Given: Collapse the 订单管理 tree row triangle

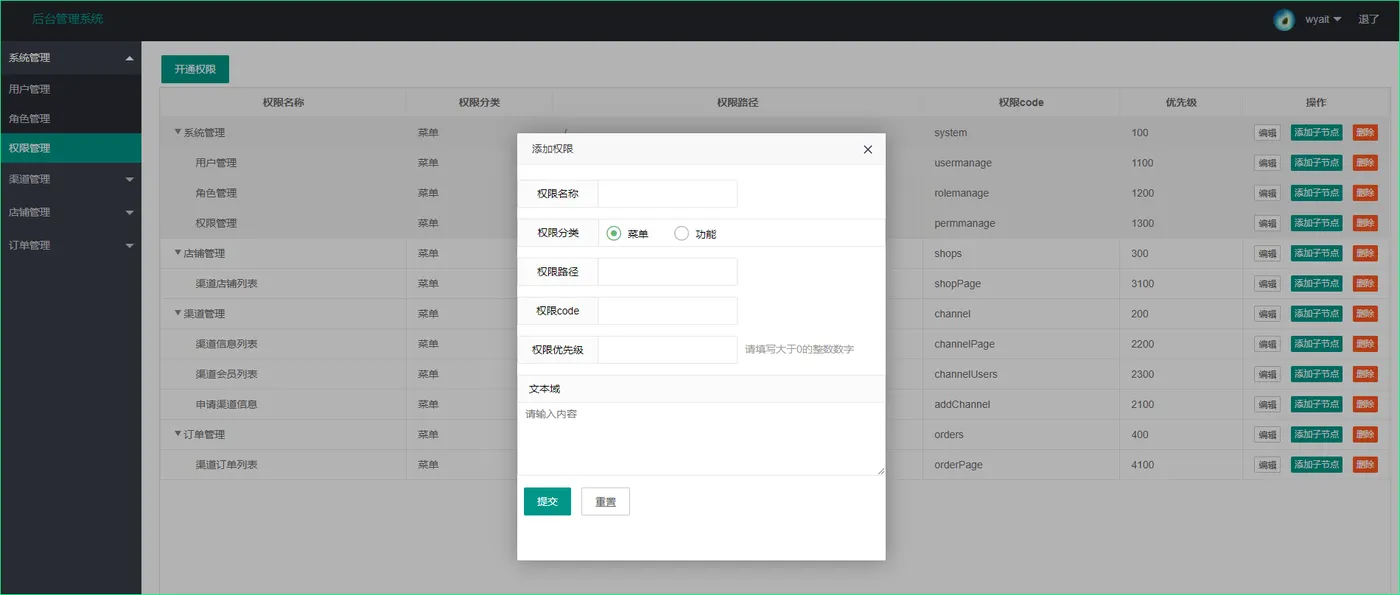Looking at the screenshot, I should coord(178,434).
